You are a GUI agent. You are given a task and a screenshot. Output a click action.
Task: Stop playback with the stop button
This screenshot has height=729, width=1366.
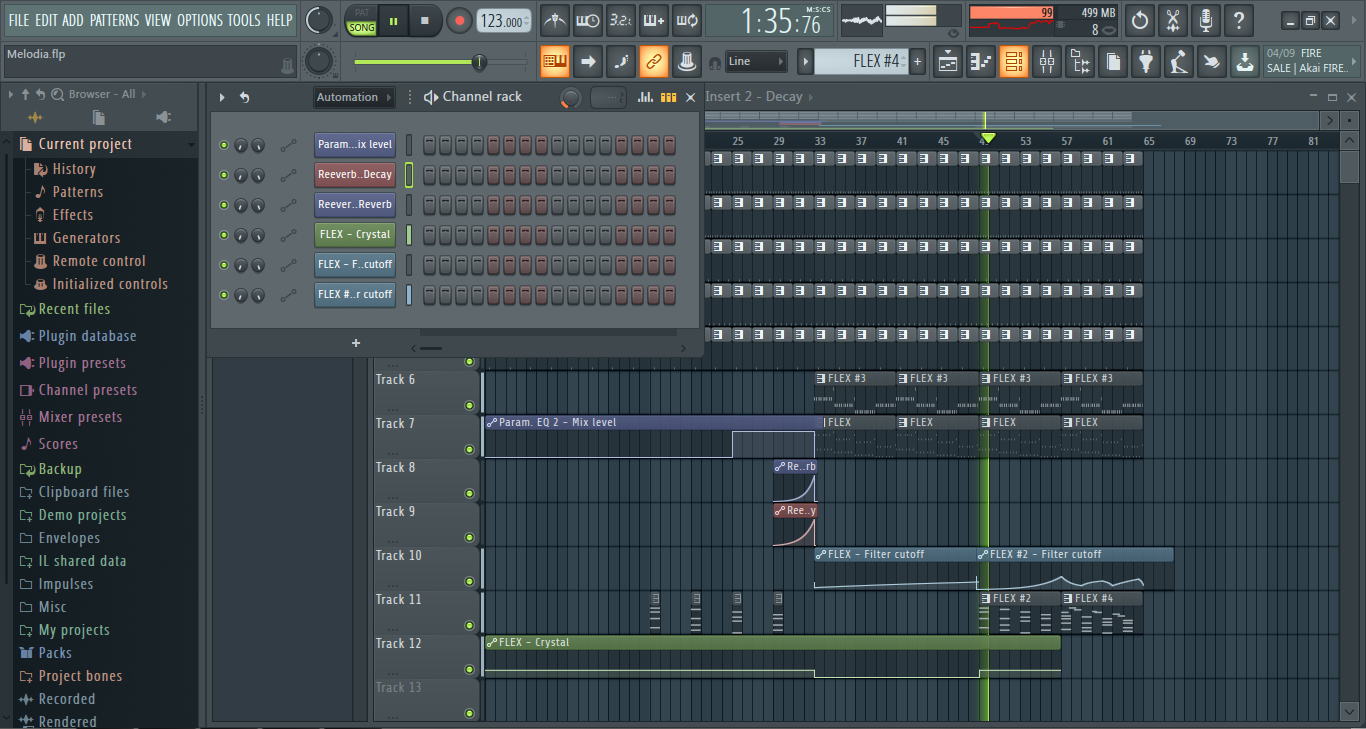coord(425,20)
